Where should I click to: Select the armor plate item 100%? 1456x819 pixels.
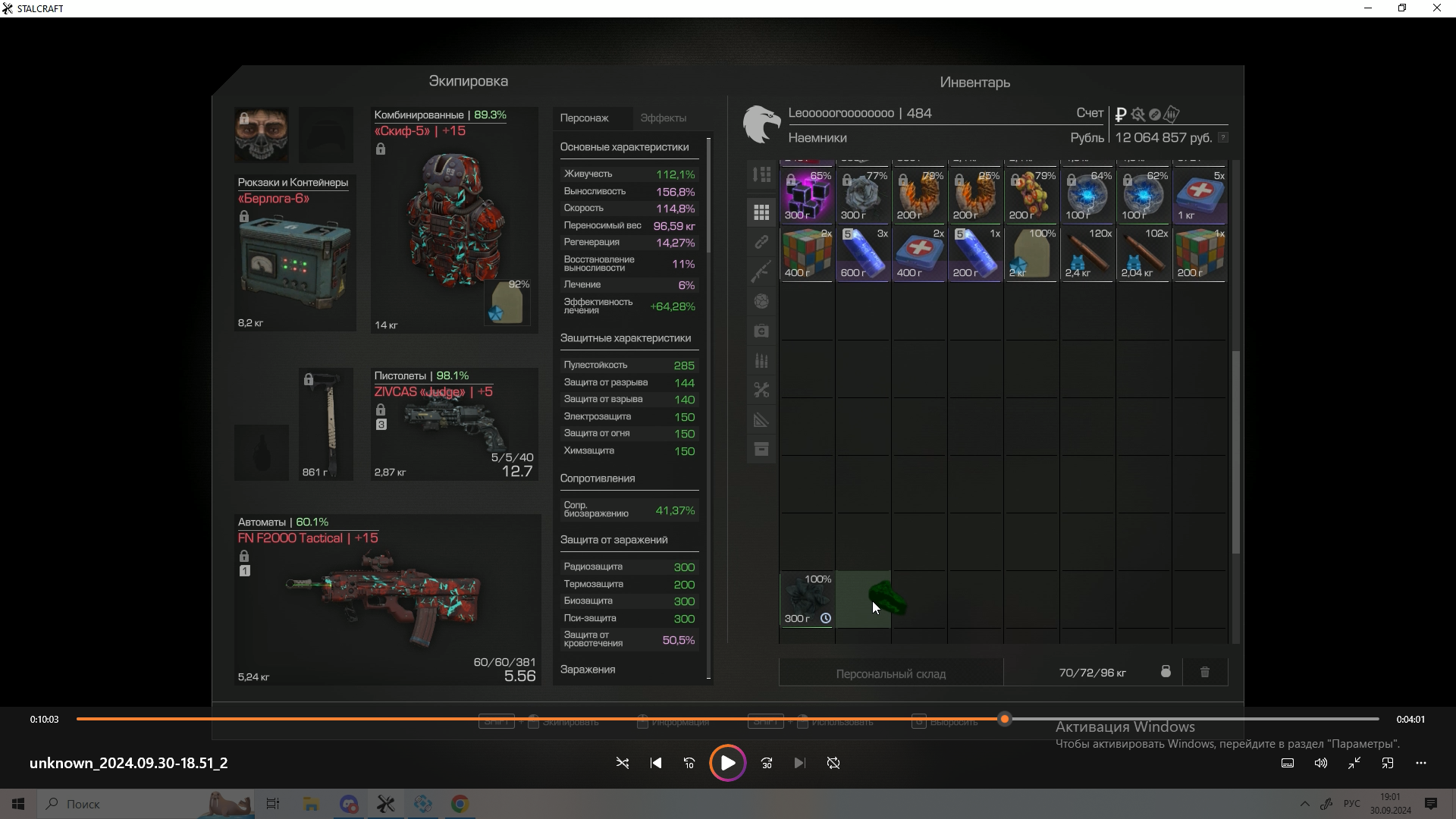pyautogui.click(x=1031, y=253)
